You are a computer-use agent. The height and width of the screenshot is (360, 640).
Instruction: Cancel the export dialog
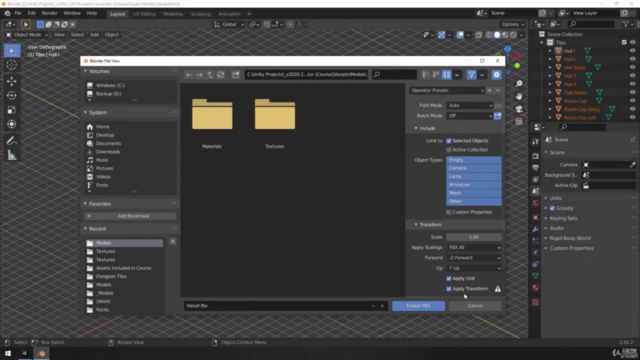tap(475, 306)
